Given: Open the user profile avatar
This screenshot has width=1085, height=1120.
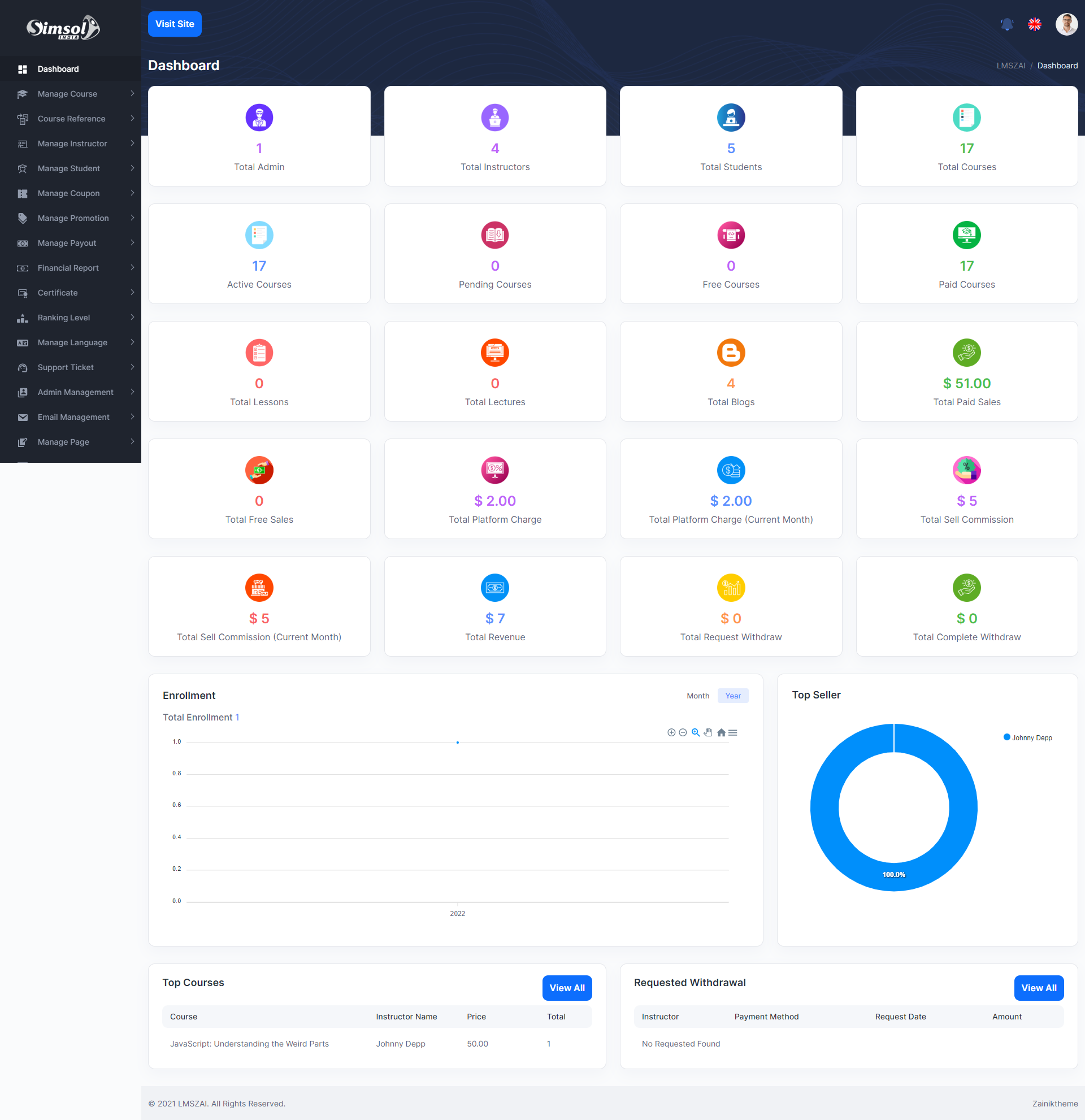Looking at the screenshot, I should point(1066,24).
